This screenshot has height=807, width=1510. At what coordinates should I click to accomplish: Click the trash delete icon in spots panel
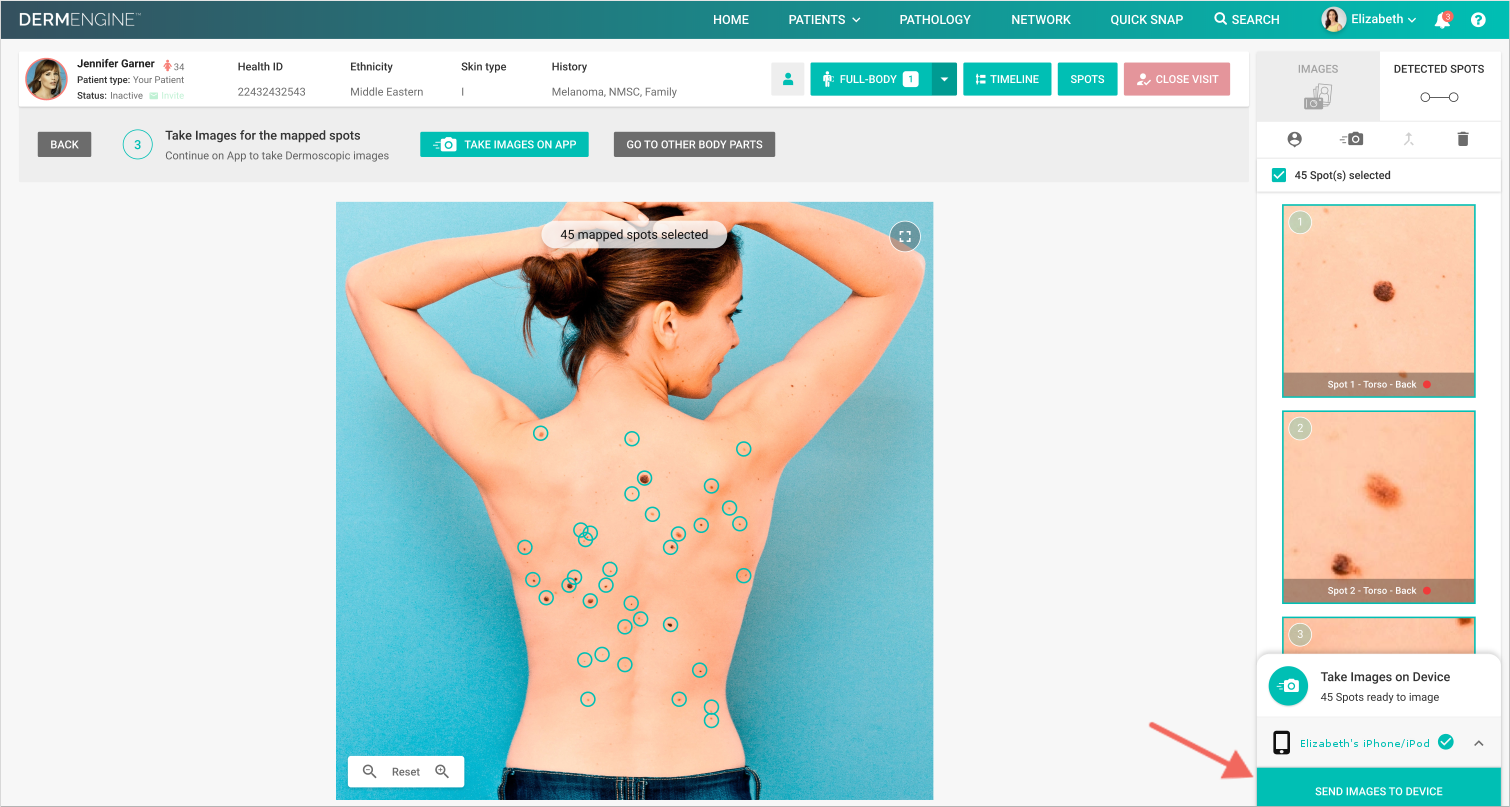[1463, 139]
